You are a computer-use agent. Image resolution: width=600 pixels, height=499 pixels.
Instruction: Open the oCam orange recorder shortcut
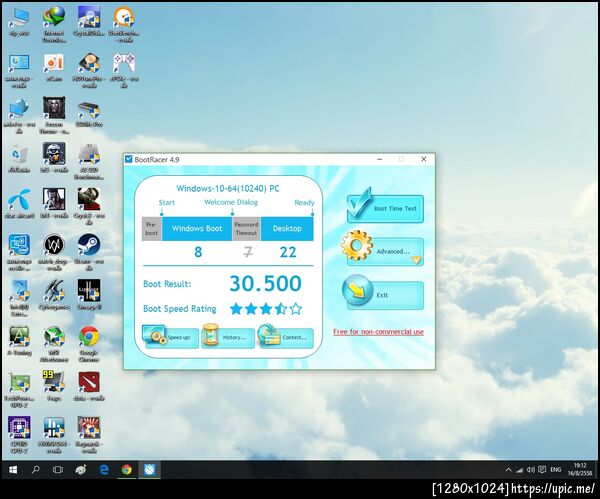[x=54, y=67]
